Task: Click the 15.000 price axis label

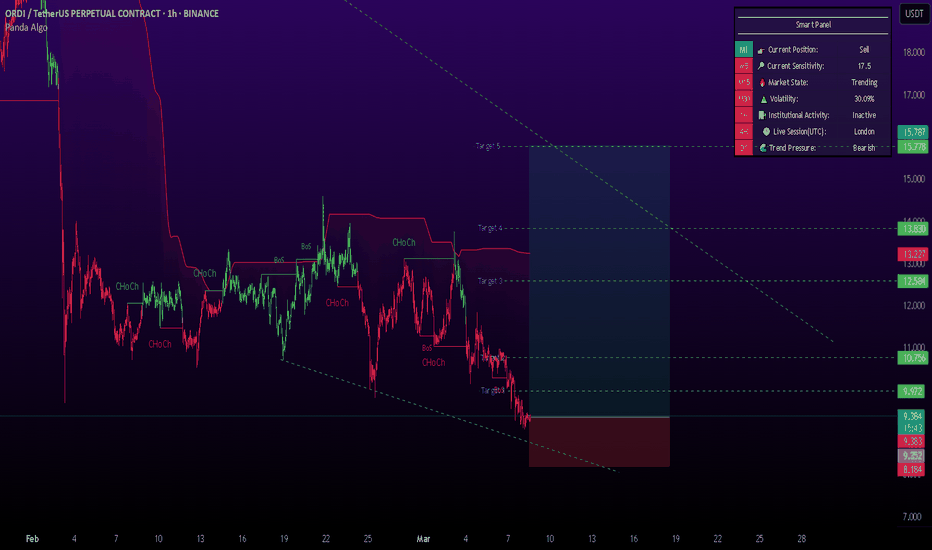Action: click(914, 179)
